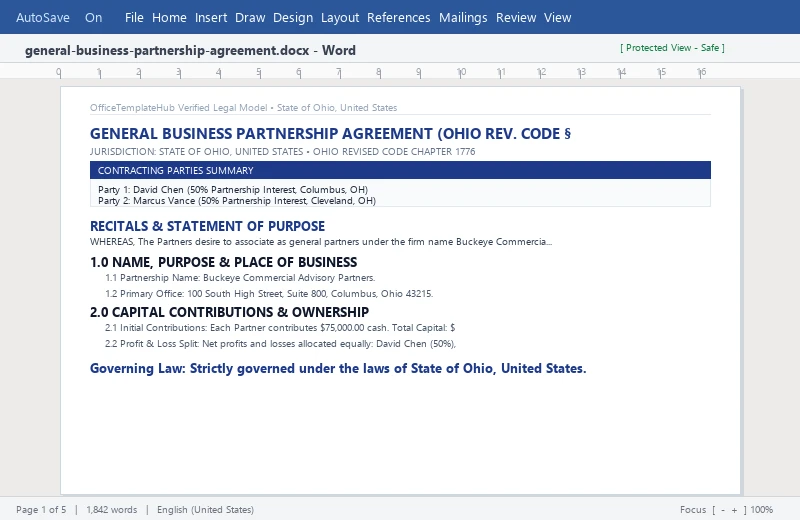Click the GENERAL BUSINESS PARTNERSHIP AGREEMENT heading
The height and width of the screenshot is (520, 800).
tap(330, 134)
